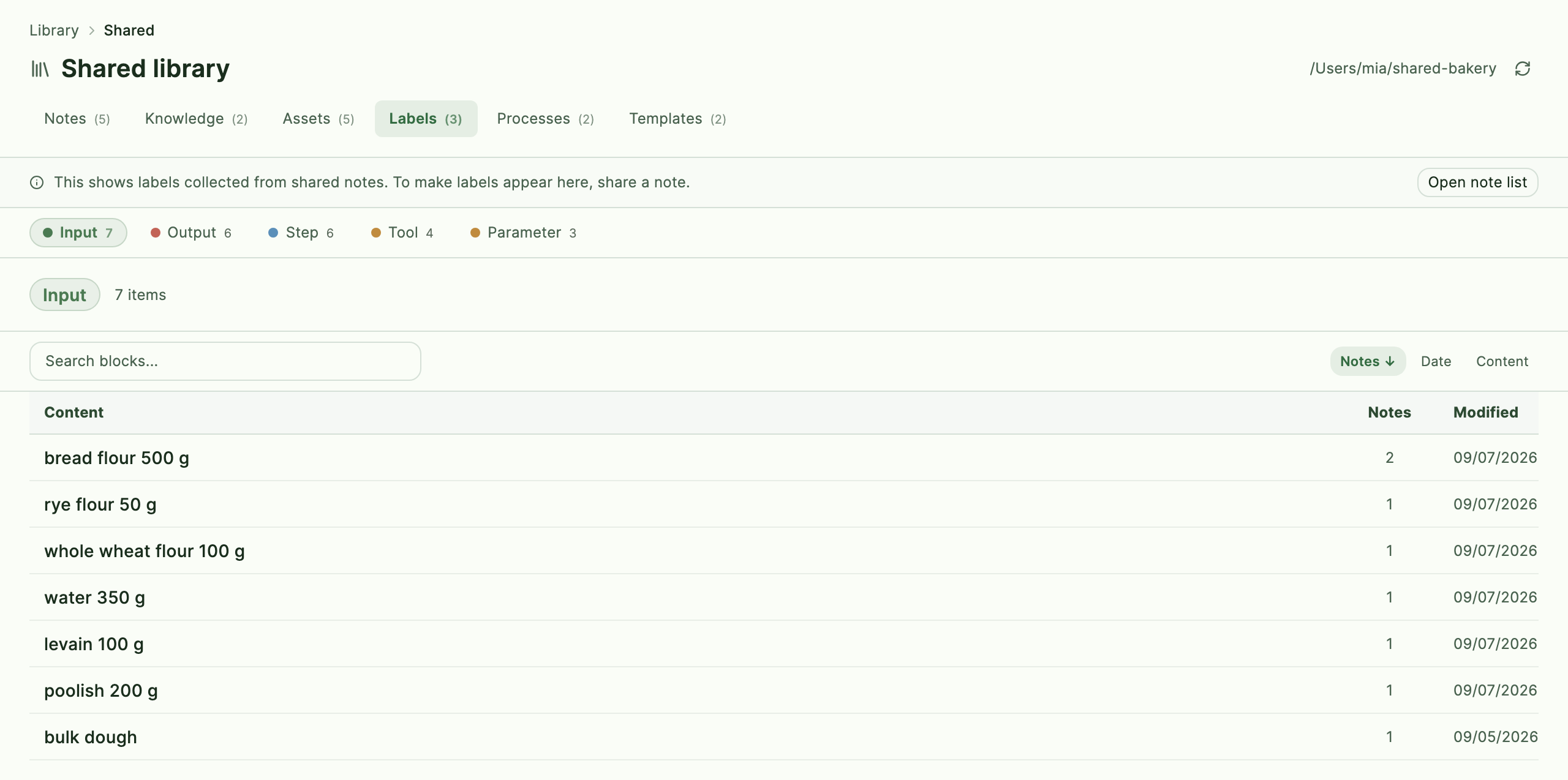Open the bread flour 500 g row
The image size is (1568, 780).
pyautogui.click(x=784, y=458)
